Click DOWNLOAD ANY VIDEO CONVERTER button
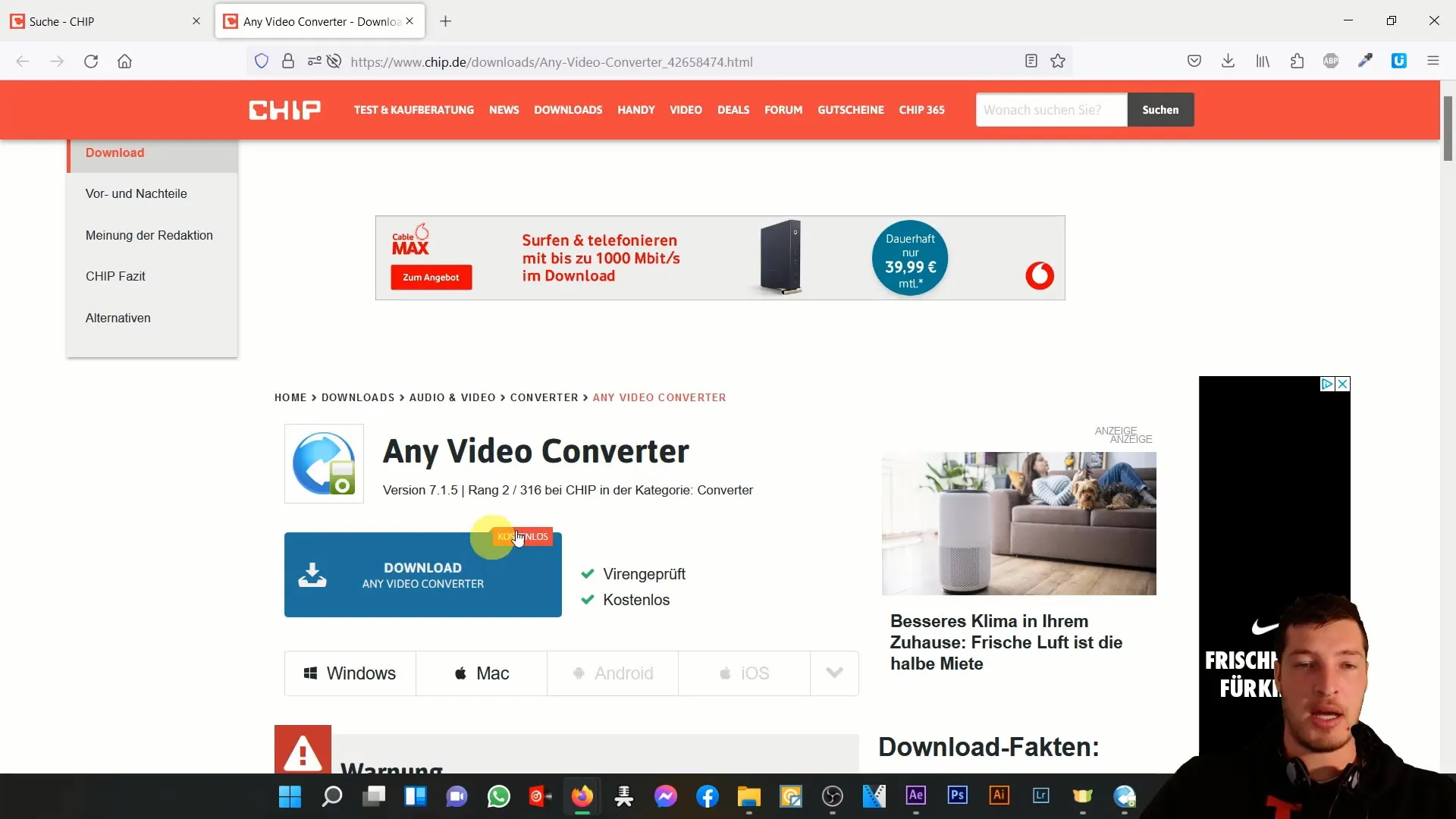This screenshot has height=819, width=1456. point(423,574)
